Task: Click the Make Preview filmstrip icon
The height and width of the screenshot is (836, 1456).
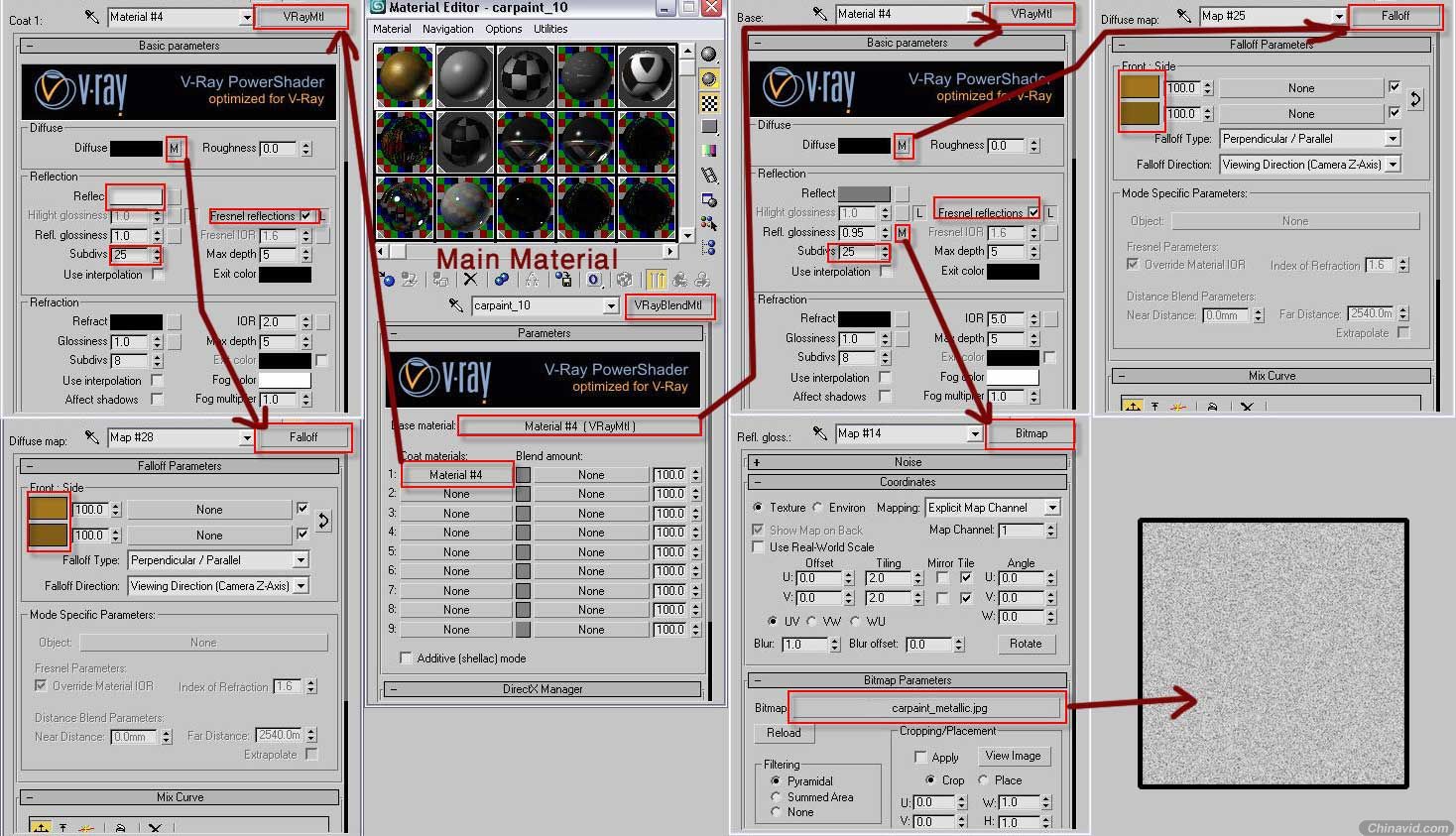Action: tap(709, 175)
